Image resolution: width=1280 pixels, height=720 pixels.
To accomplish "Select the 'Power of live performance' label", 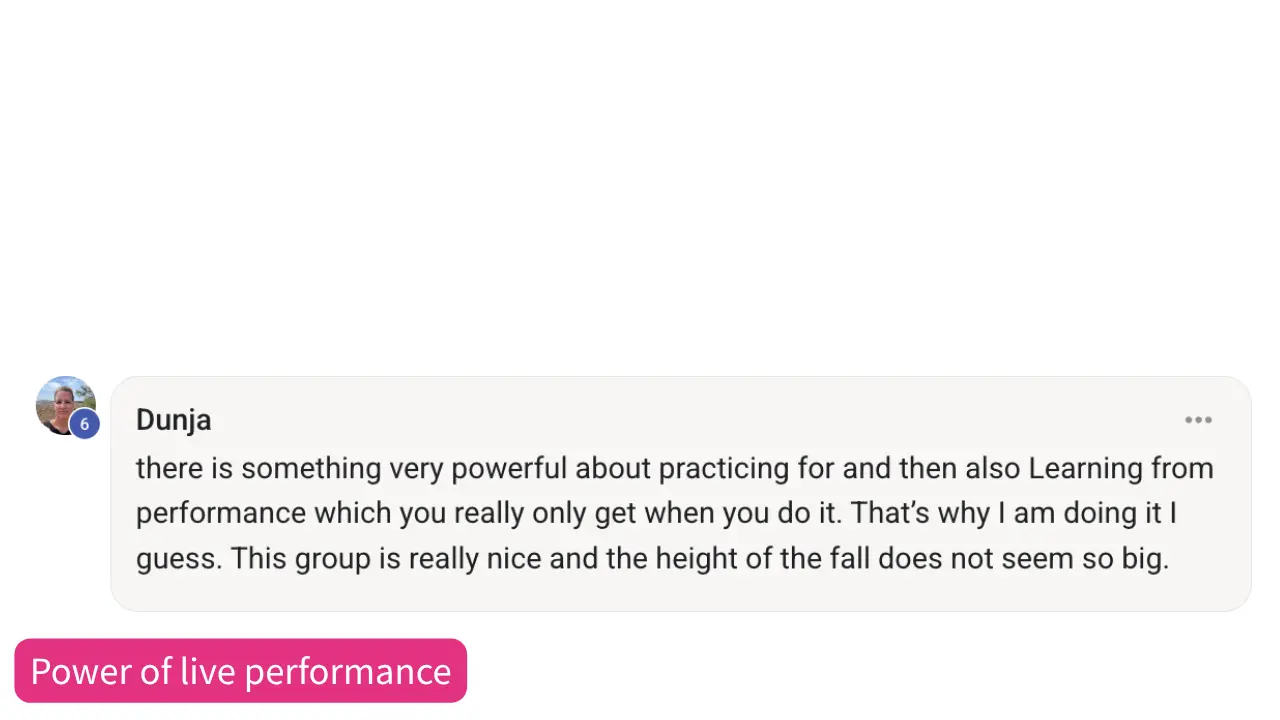I will pyautogui.click(x=240, y=671).
